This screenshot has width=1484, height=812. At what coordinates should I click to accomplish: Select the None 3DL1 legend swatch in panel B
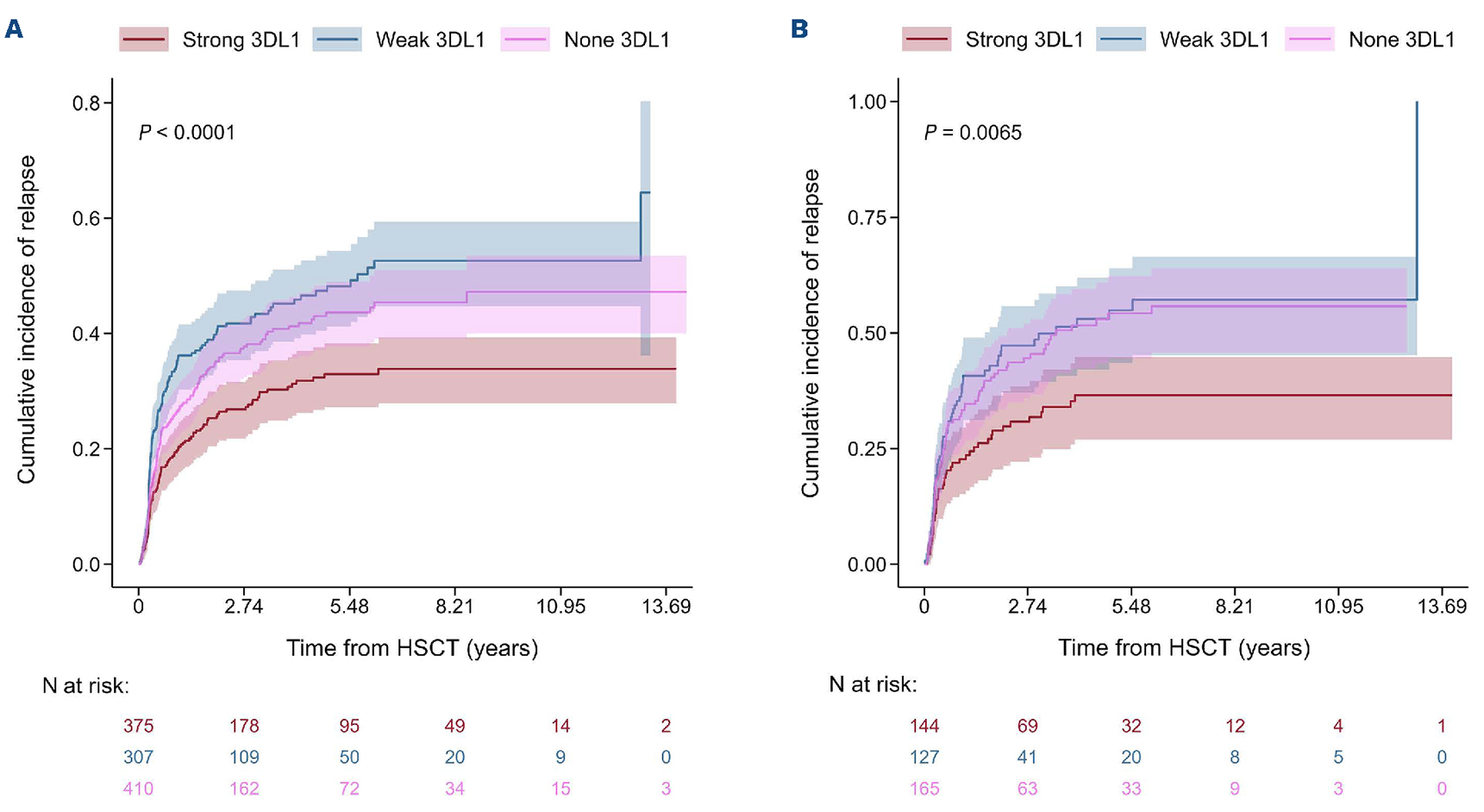click(x=1309, y=40)
